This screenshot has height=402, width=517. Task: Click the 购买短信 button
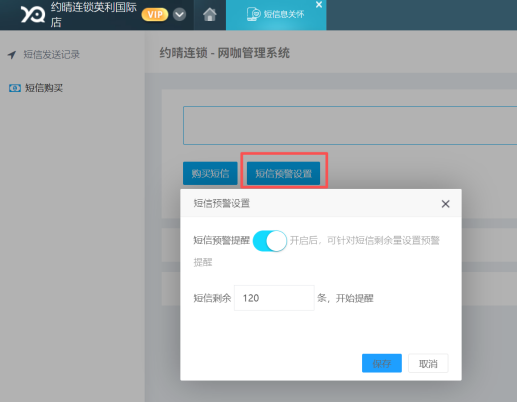tap(210, 173)
